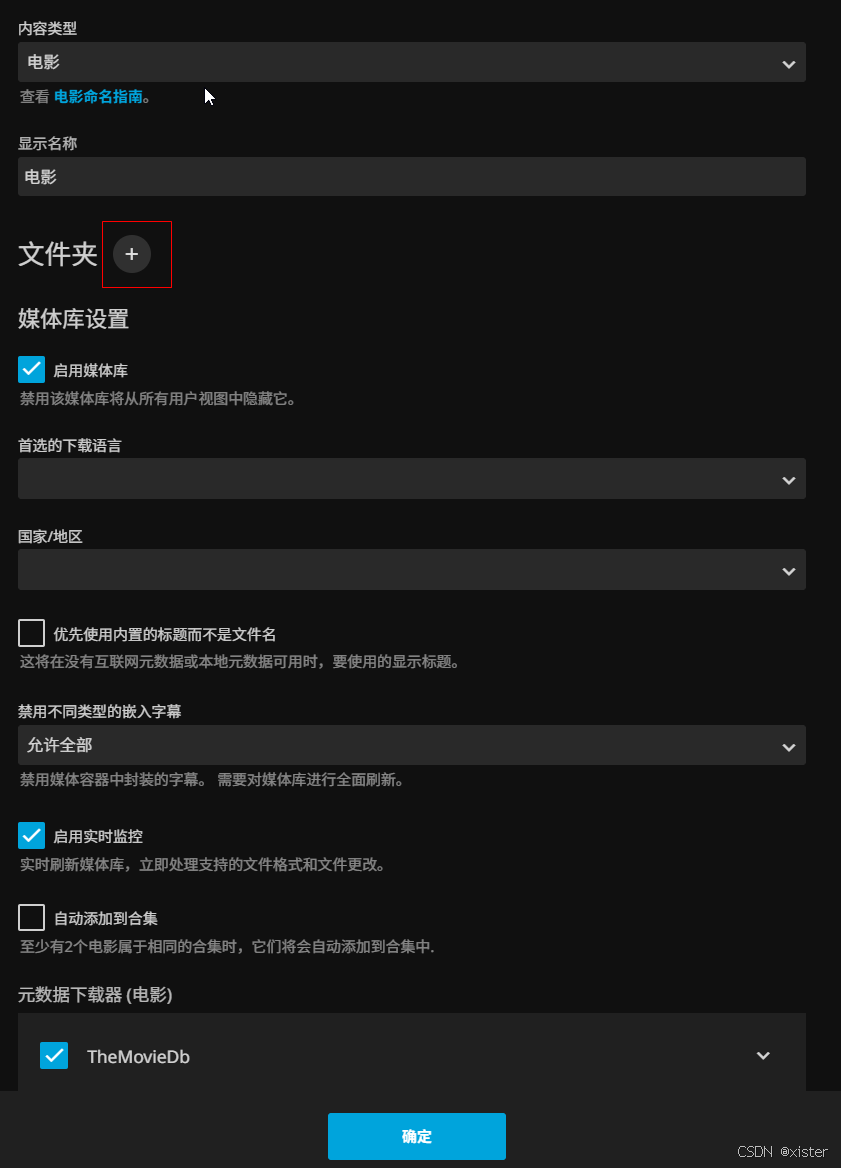Open the 国家/地区 dropdown
The image size is (841, 1168).
tap(412, 569)
